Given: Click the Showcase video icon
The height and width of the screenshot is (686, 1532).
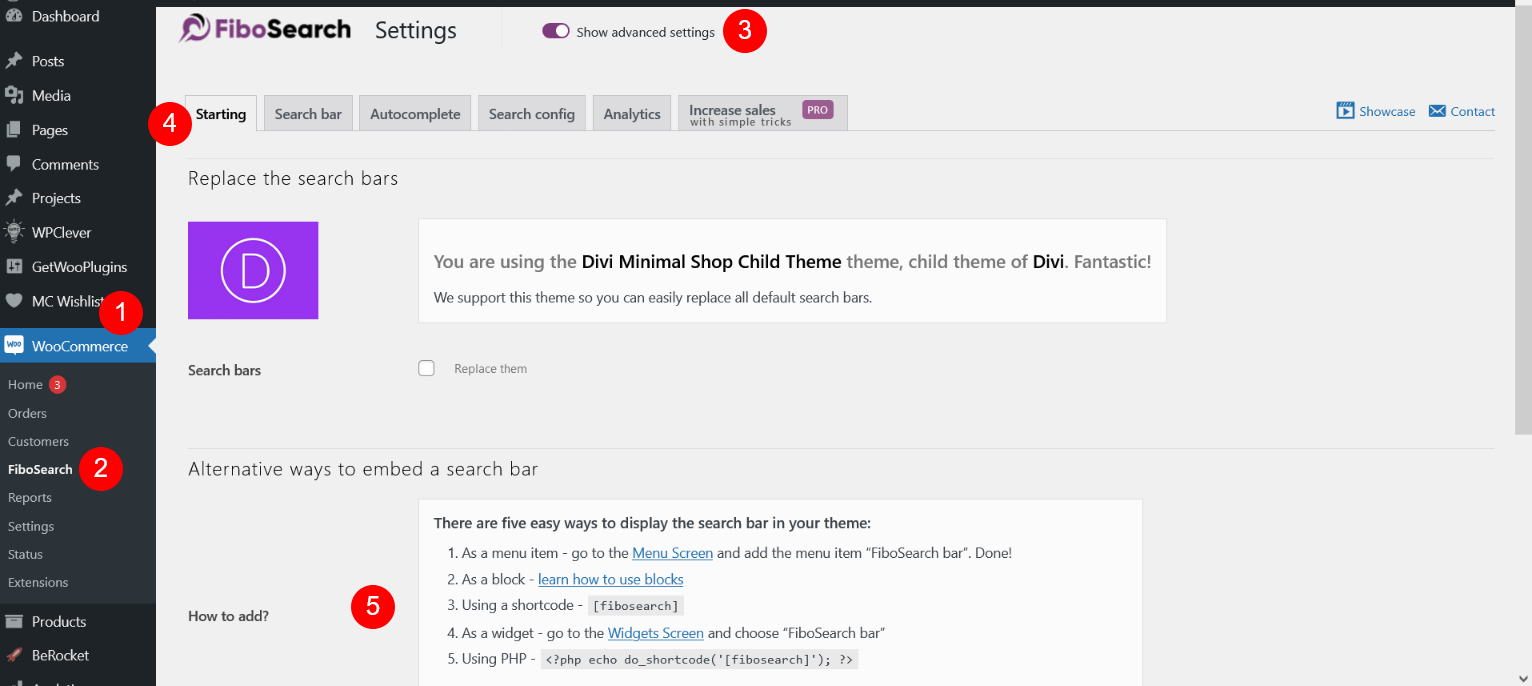Looking at the screenshot, I should (1345, 111).
